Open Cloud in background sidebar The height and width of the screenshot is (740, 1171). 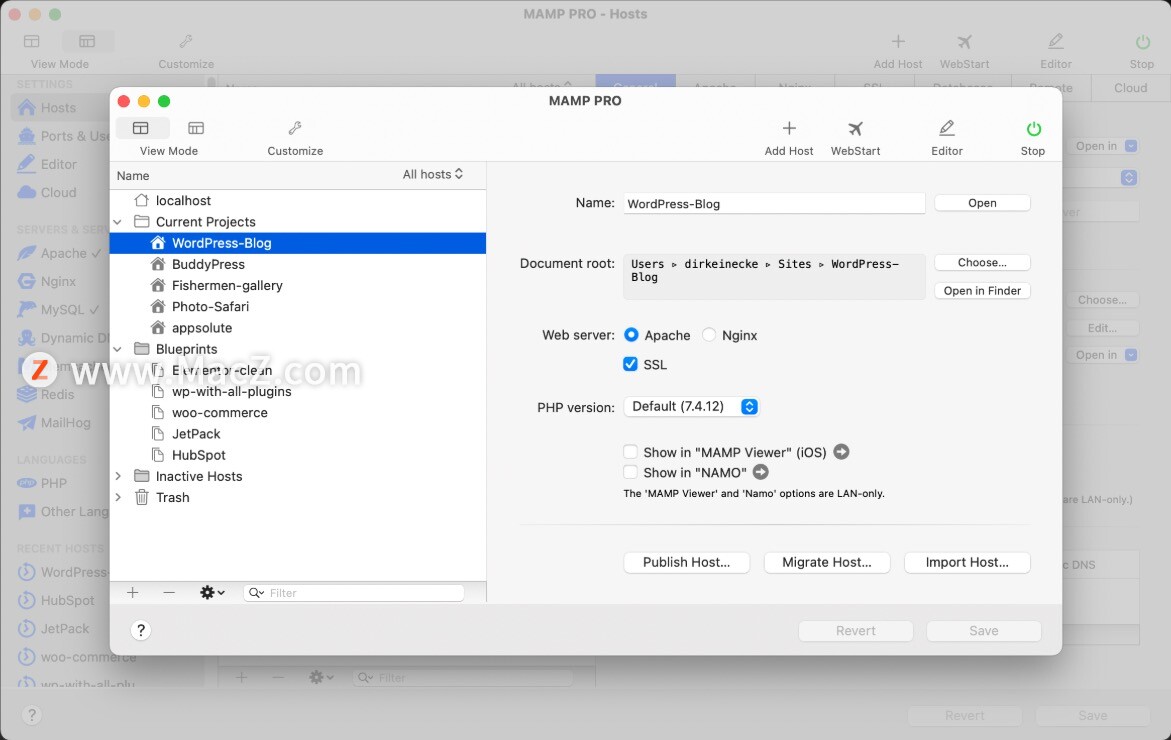(x=58, y=193)
